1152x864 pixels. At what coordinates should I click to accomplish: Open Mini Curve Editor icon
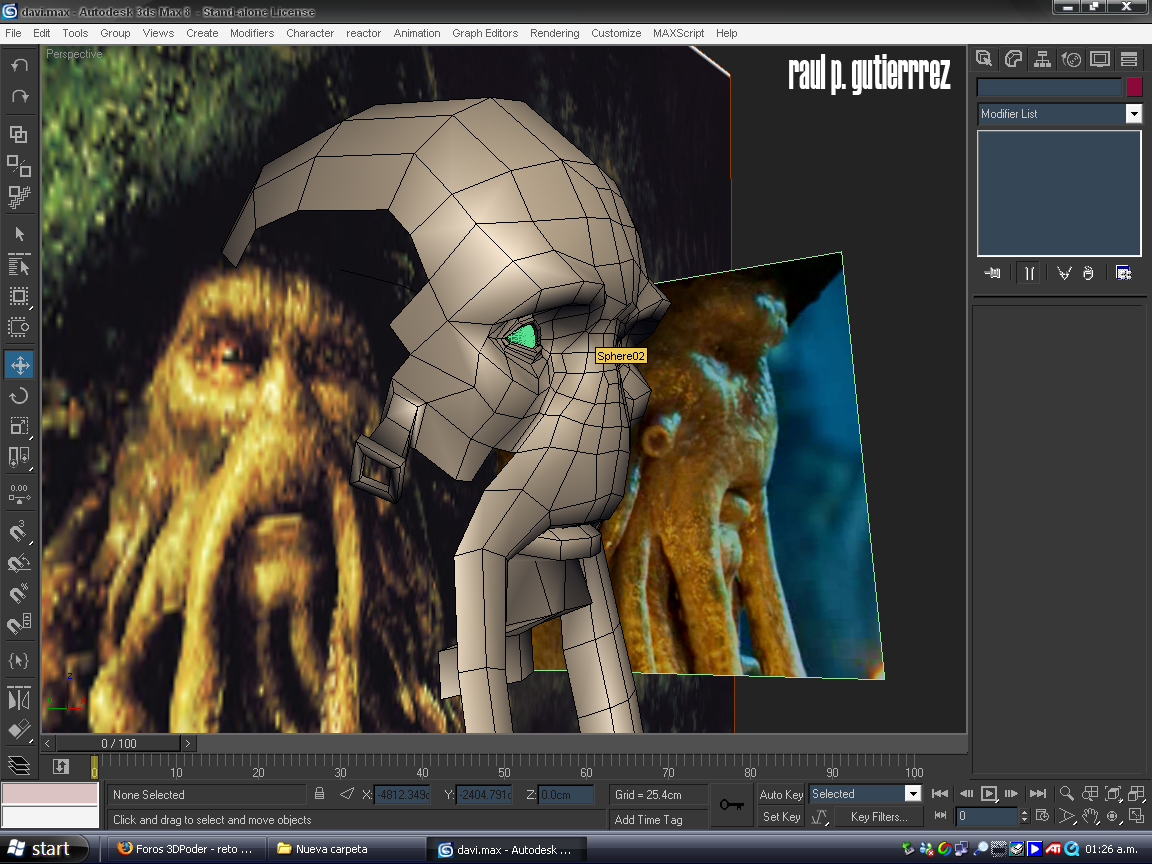click(x=61, y=767)
